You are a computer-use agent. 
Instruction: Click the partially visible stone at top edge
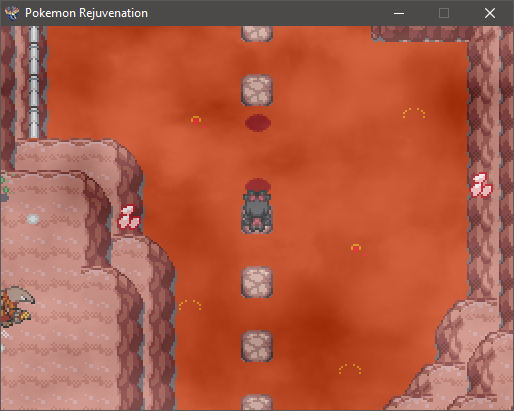[x=257, y=34]
